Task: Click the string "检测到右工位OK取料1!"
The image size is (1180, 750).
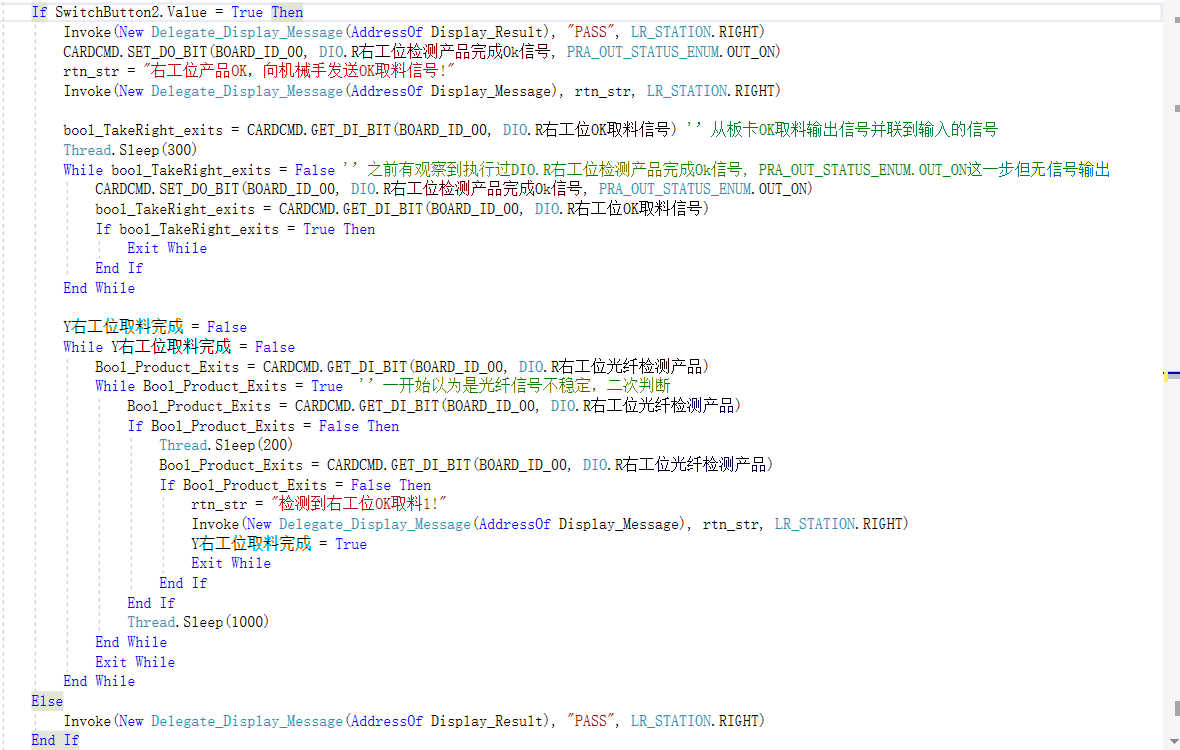Action: tap(359, 503)
